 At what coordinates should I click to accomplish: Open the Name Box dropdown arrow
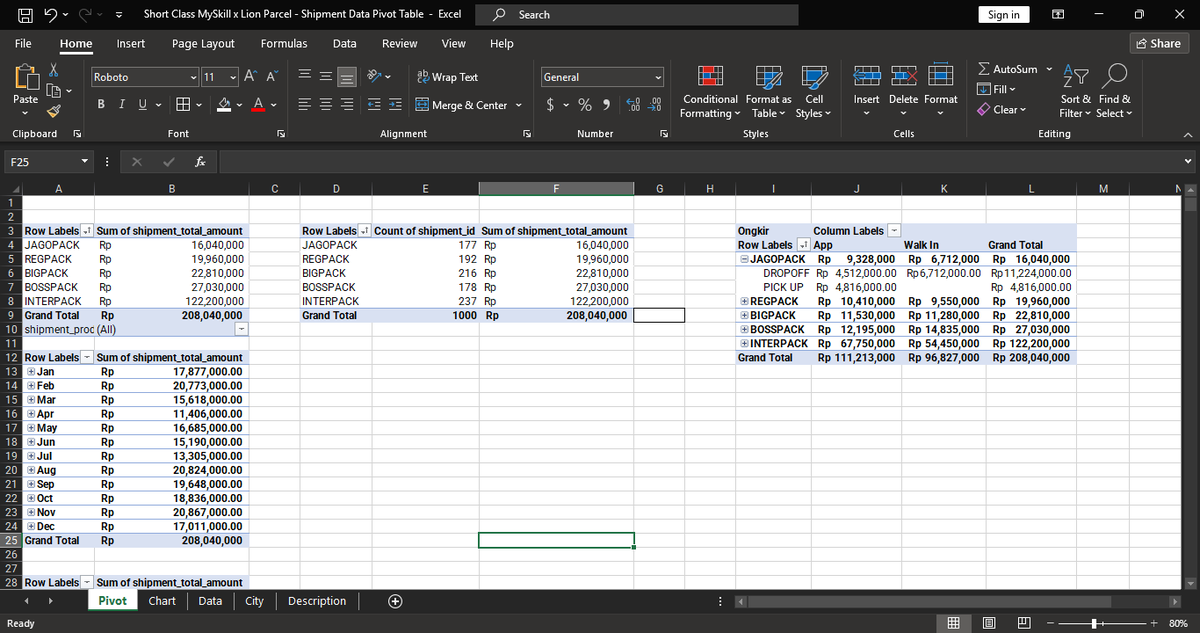85,161
